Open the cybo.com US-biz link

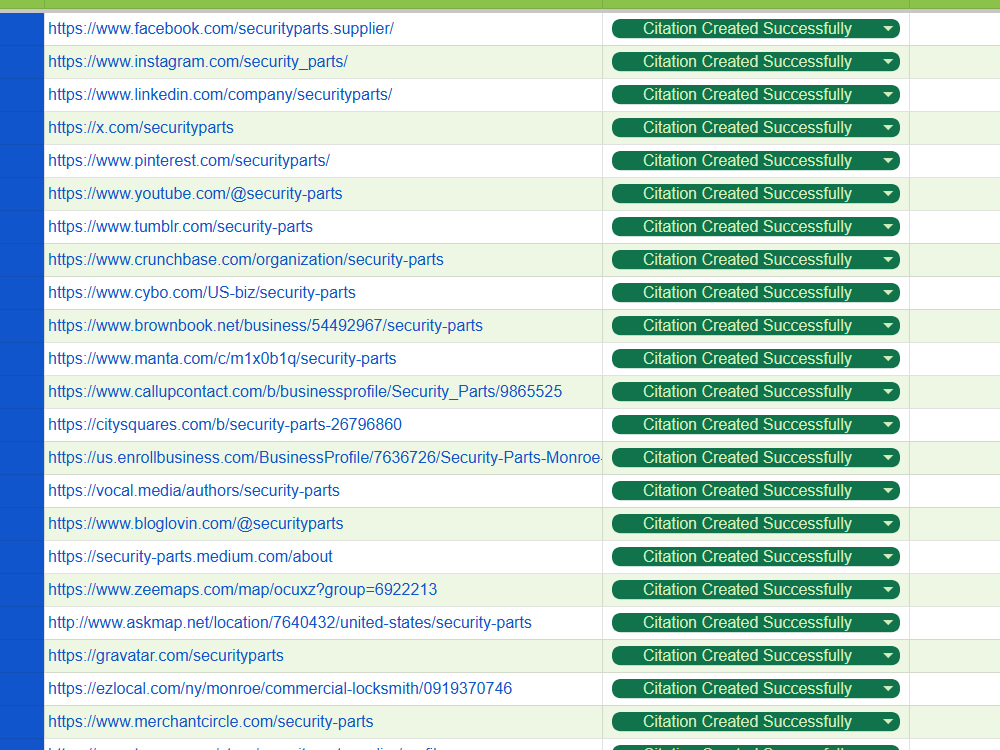coord(202,293)
